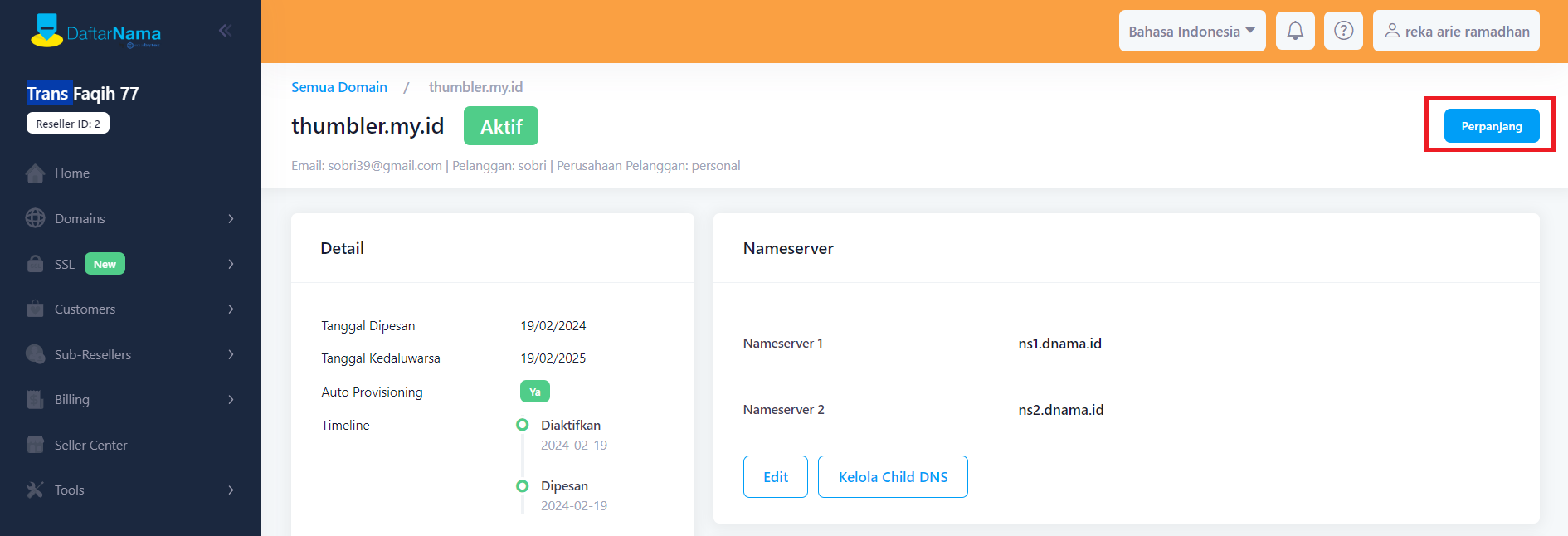Click the Seller Center store icon

[x=35, y=445]
